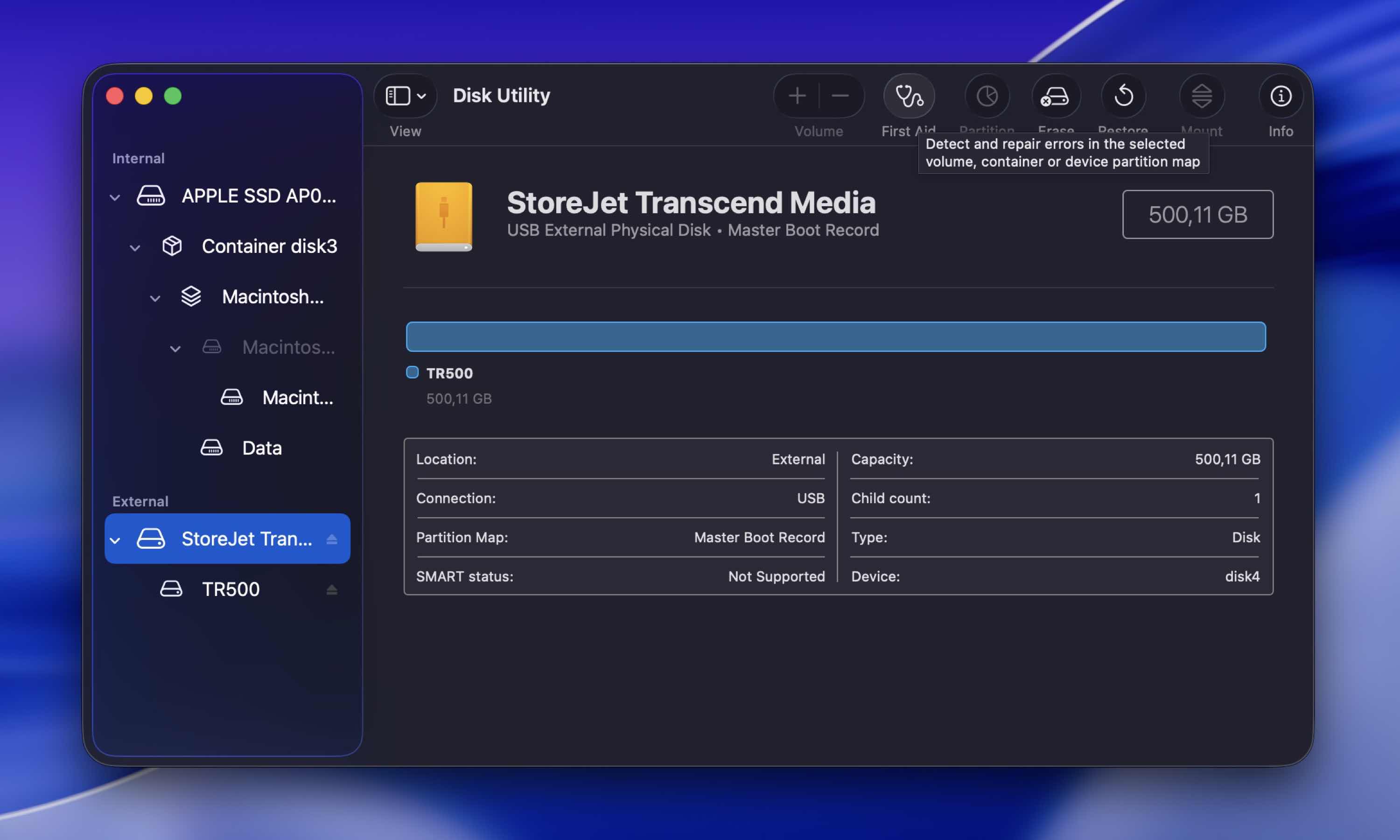Open the View options dropdown arrow
Viewport: 1400px width, 840px height.
tap(421, 96)
